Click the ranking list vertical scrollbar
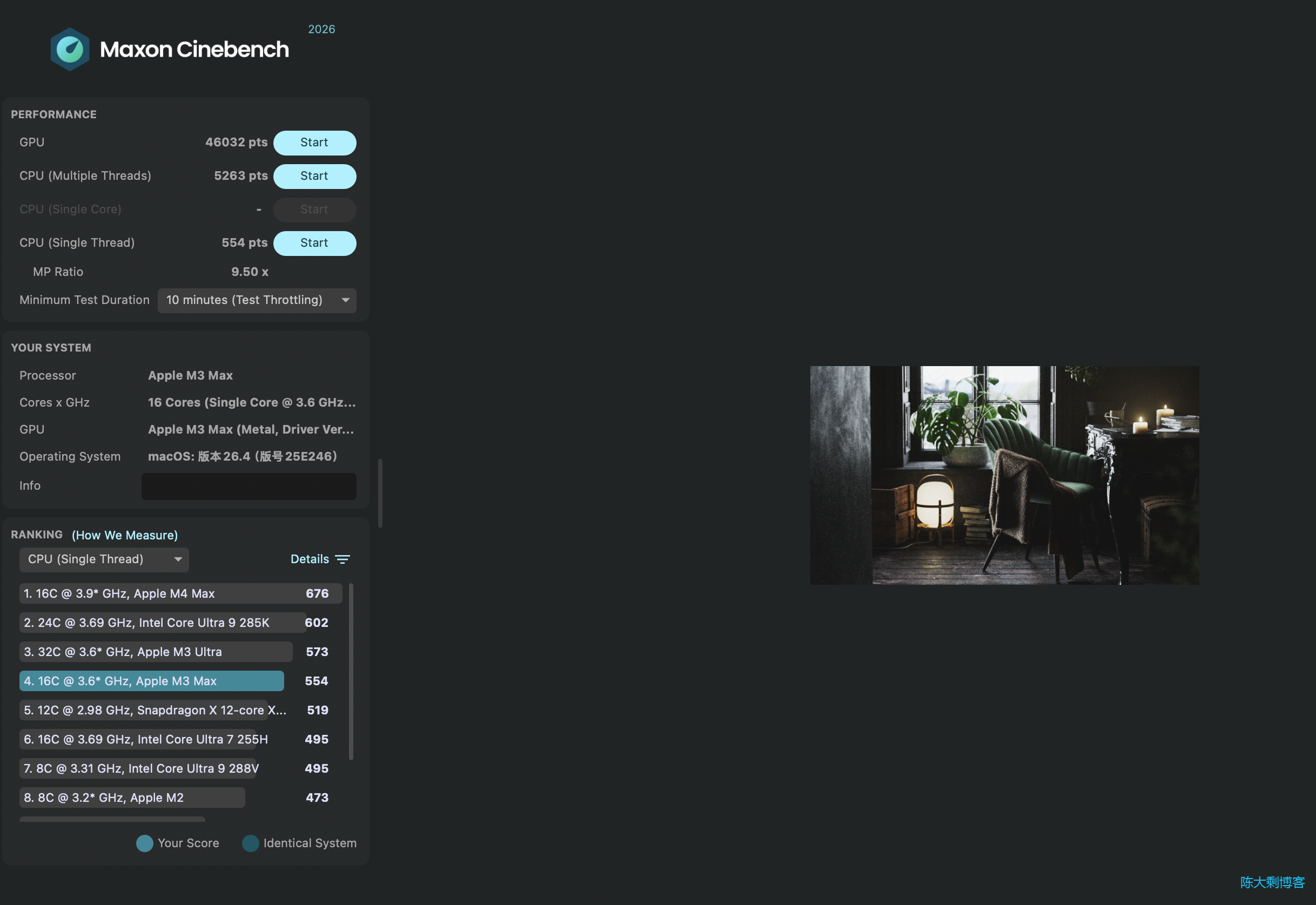This screenshot has width=1316, height=905. 351,671
